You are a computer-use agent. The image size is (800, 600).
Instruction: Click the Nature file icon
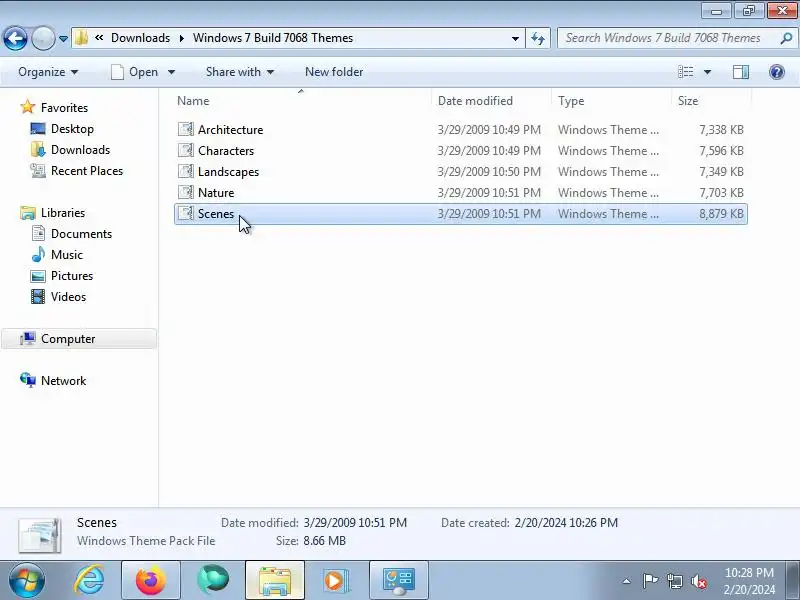tap(186, 192)
